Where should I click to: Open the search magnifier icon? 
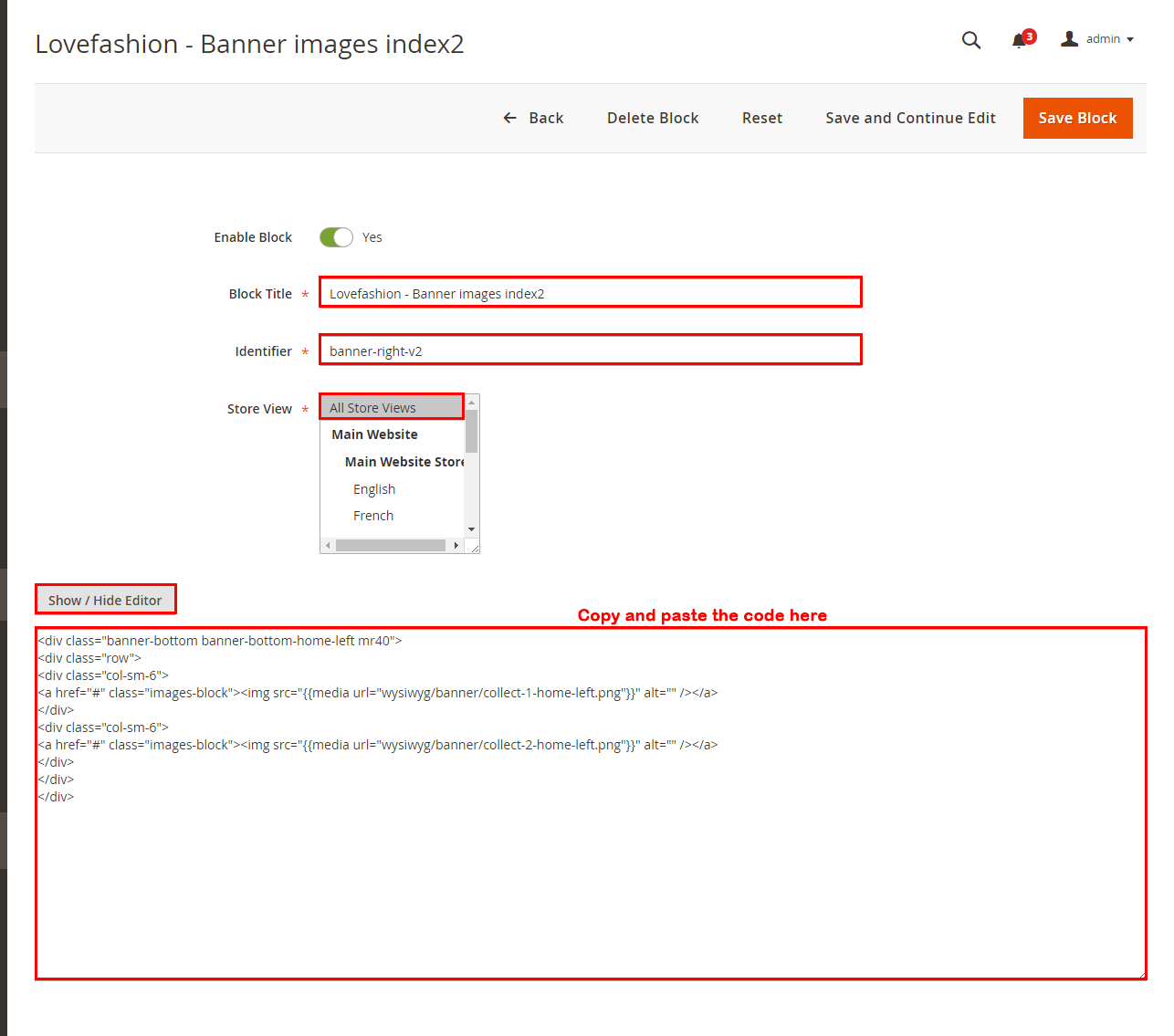(x=971, y=40)
